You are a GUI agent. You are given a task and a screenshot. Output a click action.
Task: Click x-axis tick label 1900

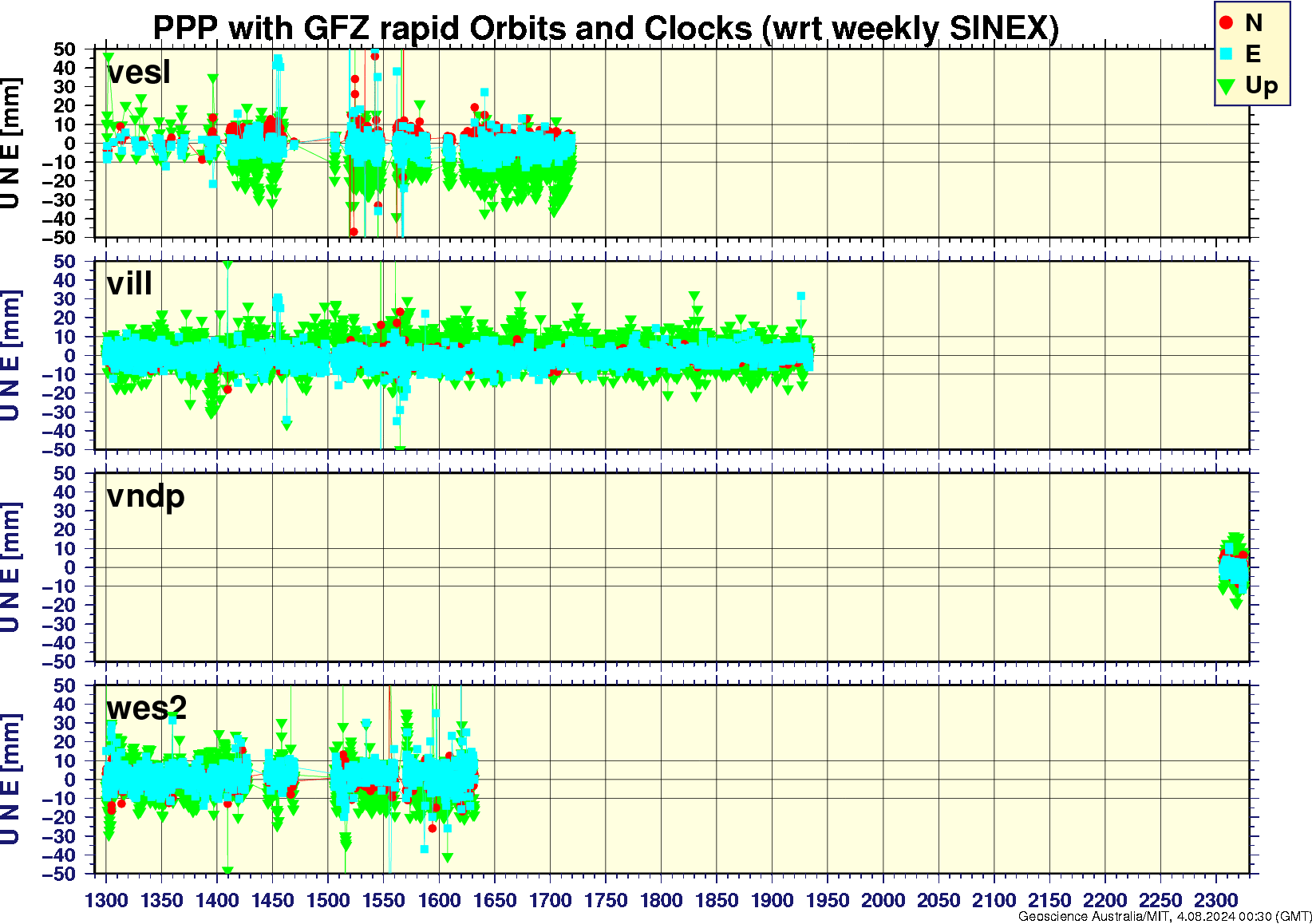pyautogui.click(x=772, y=900)
